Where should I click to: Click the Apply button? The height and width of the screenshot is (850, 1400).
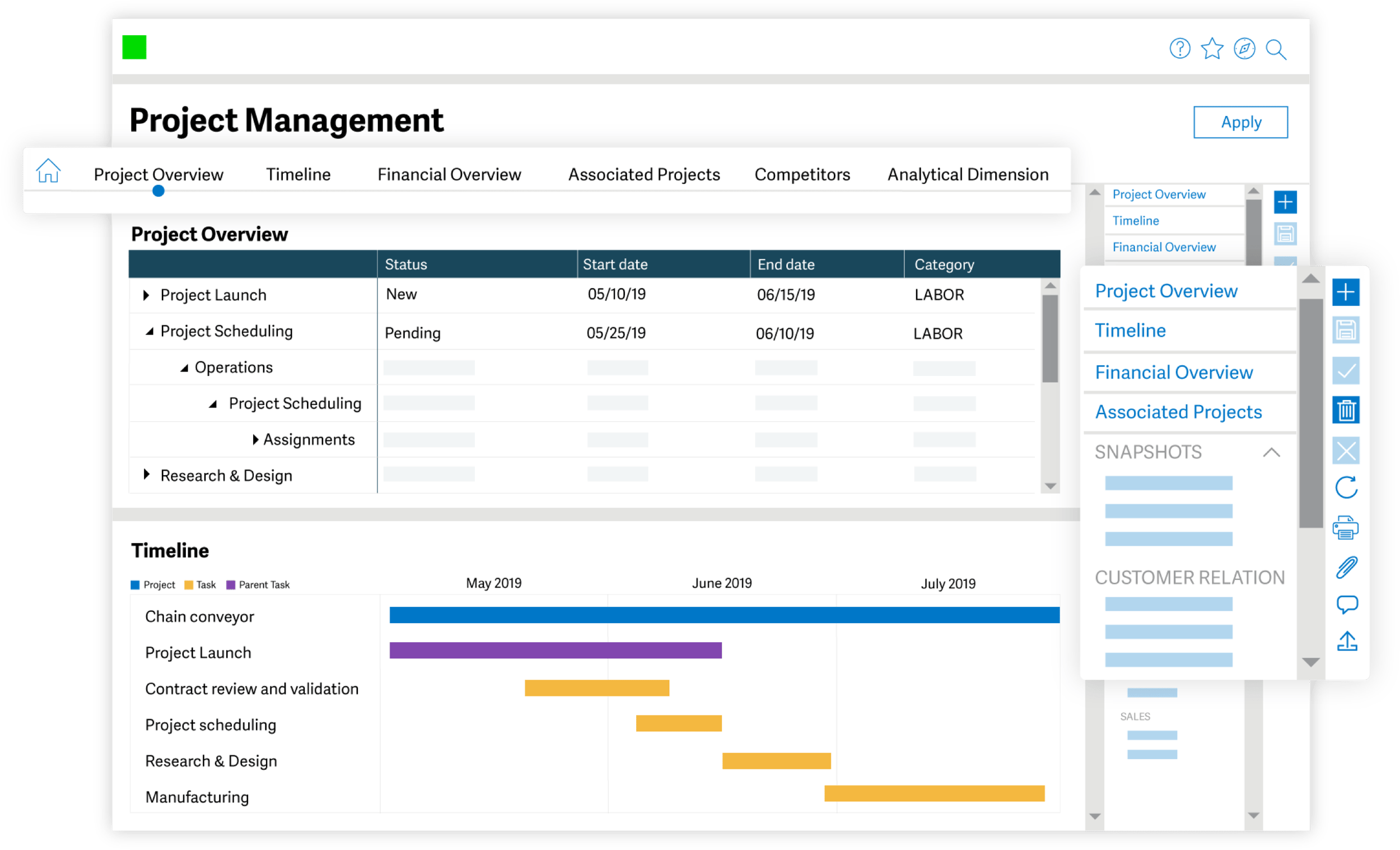point(1240,122)
